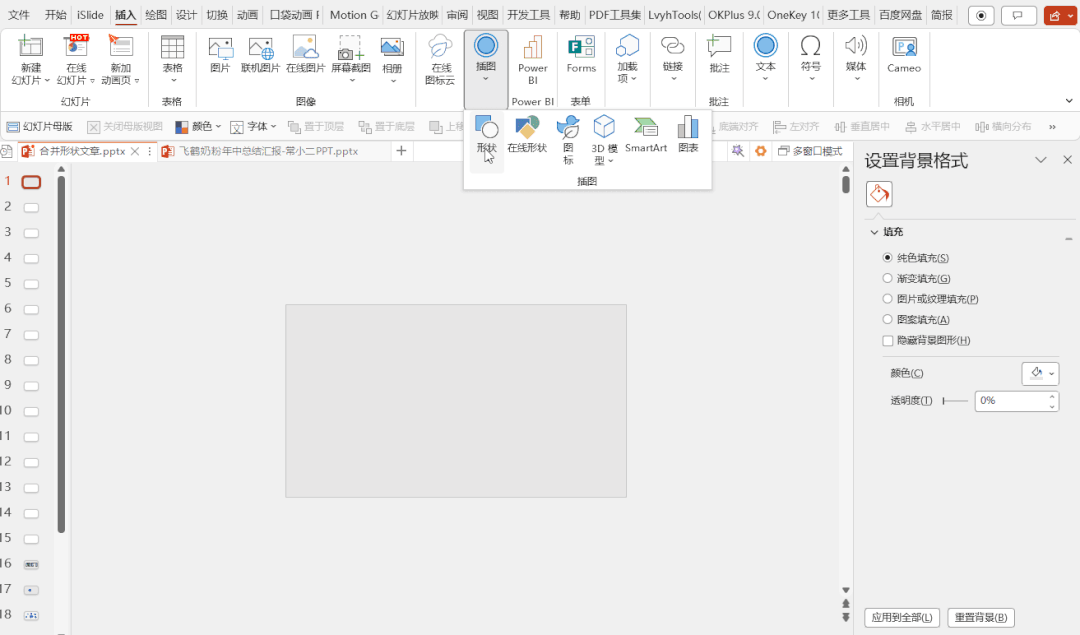Click Reset Background (重置背景)
1080x635 pixels.
tap(981, 617)
